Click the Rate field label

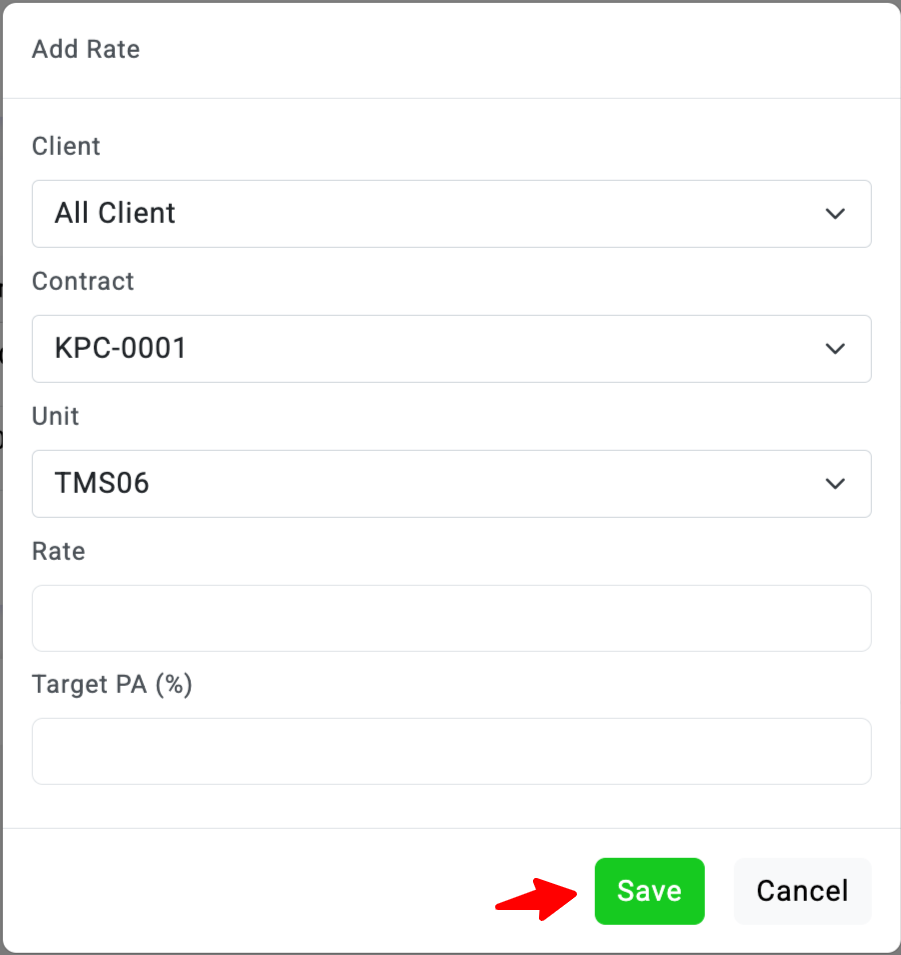click(59, 551)
